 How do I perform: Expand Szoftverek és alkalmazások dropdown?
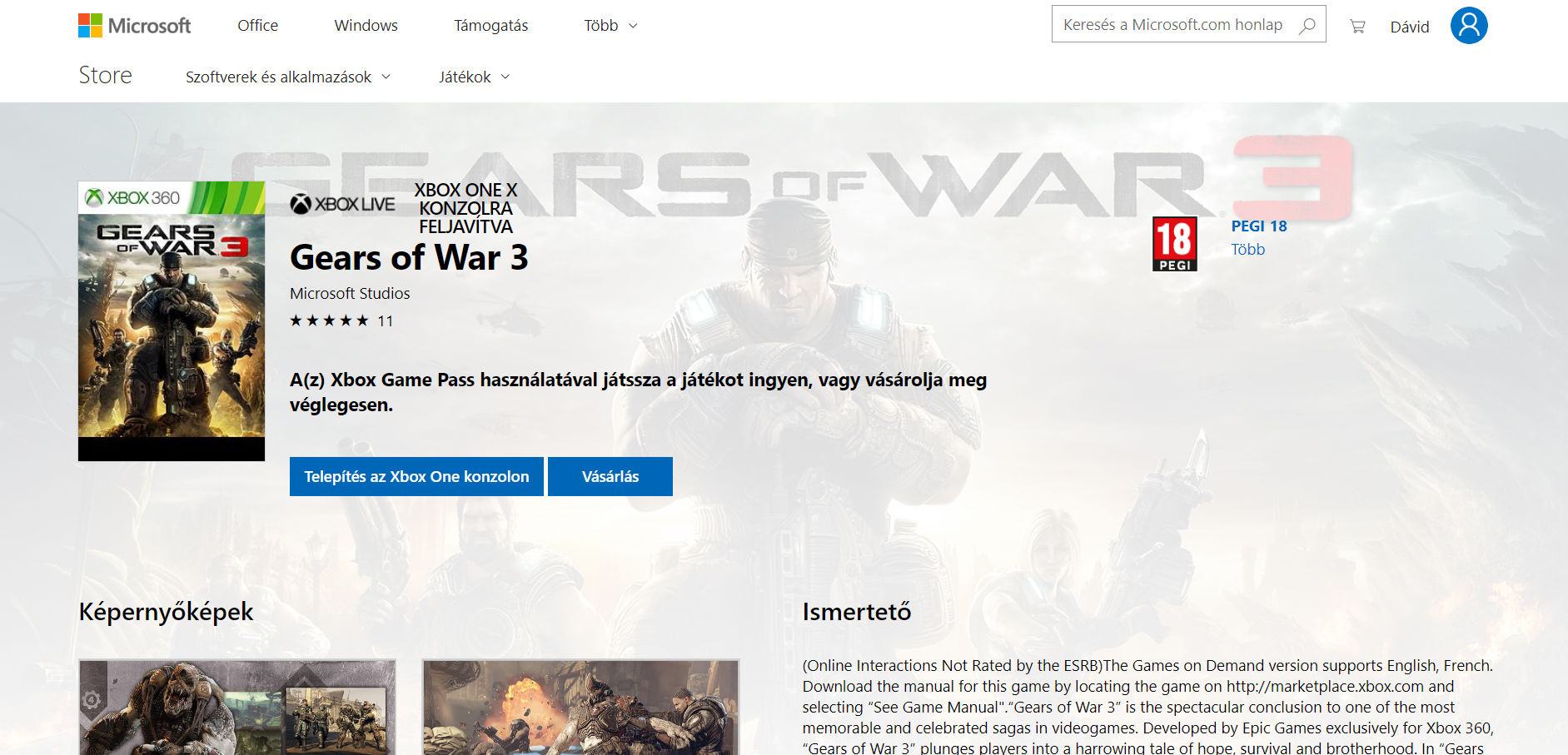(288, 77)
